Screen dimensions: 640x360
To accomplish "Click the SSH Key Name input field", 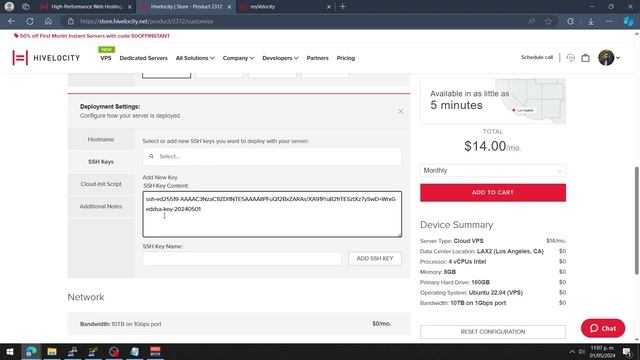I will click(x=242, y=258).
